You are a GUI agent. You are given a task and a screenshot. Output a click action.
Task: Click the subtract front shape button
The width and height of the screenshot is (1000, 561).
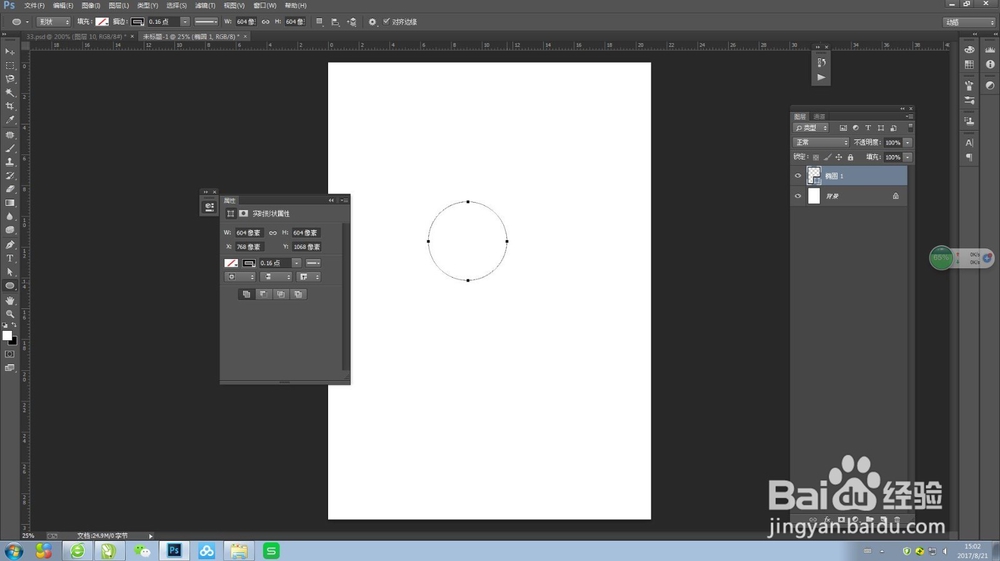pos(263,294)
